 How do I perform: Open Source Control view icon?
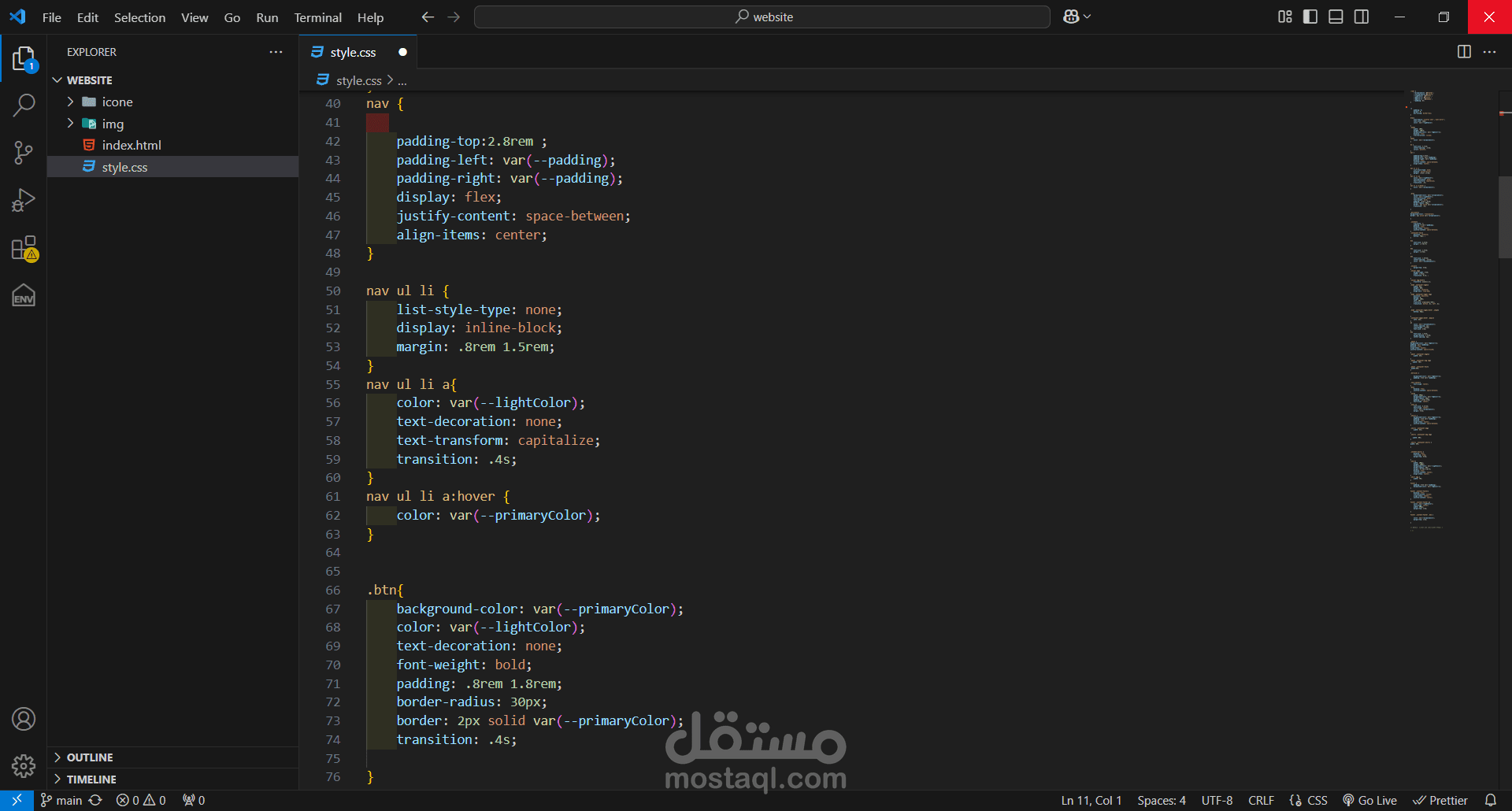(x=24, y=153)
